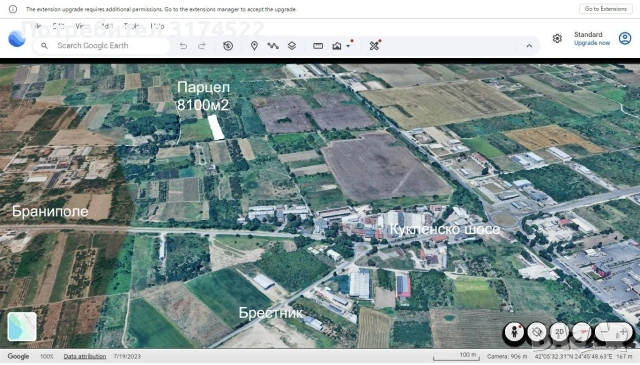
Task: Zoom out with the minus button
Action: 604,332
